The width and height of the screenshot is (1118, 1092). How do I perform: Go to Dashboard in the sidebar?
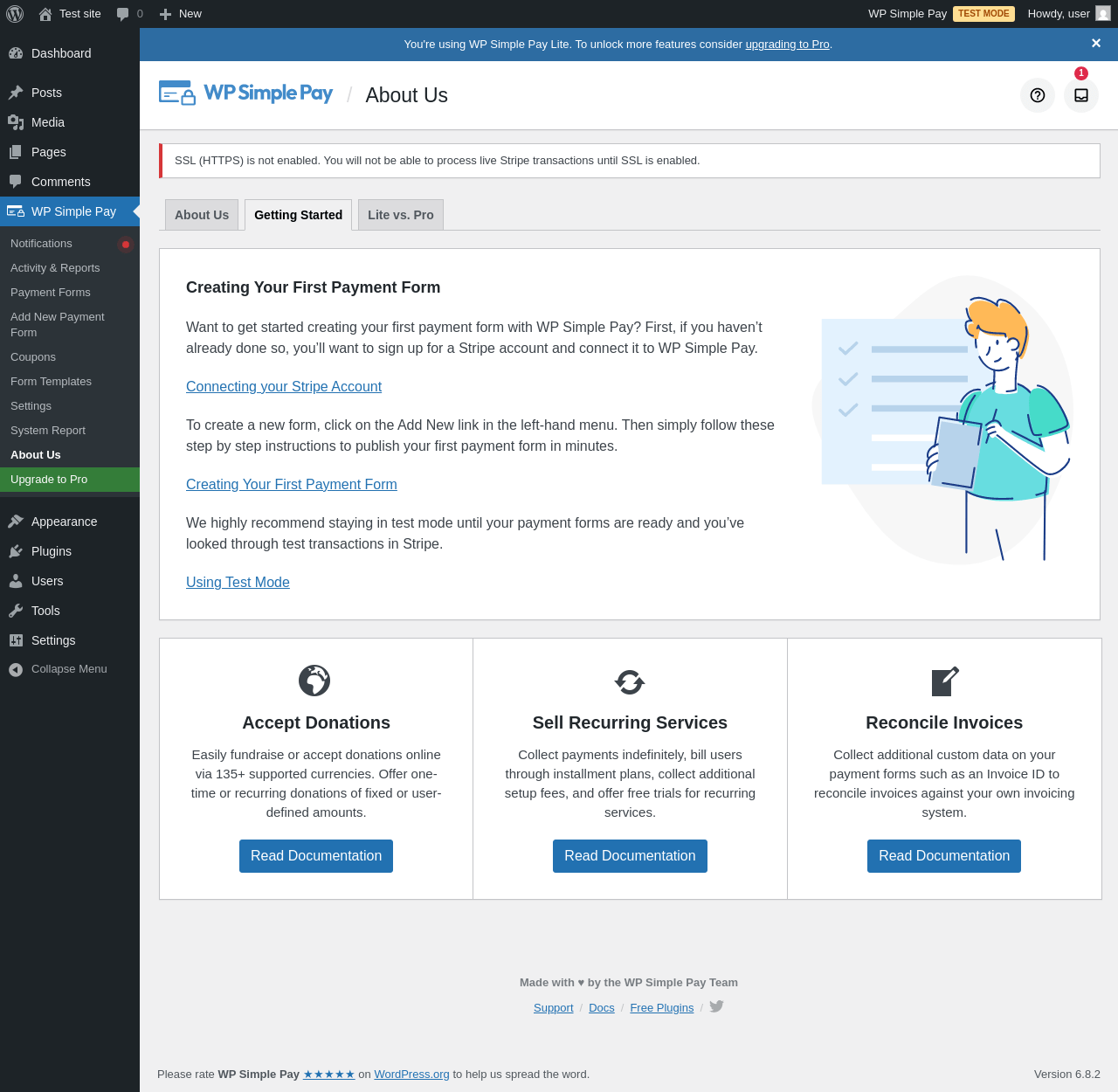point(70,53)
